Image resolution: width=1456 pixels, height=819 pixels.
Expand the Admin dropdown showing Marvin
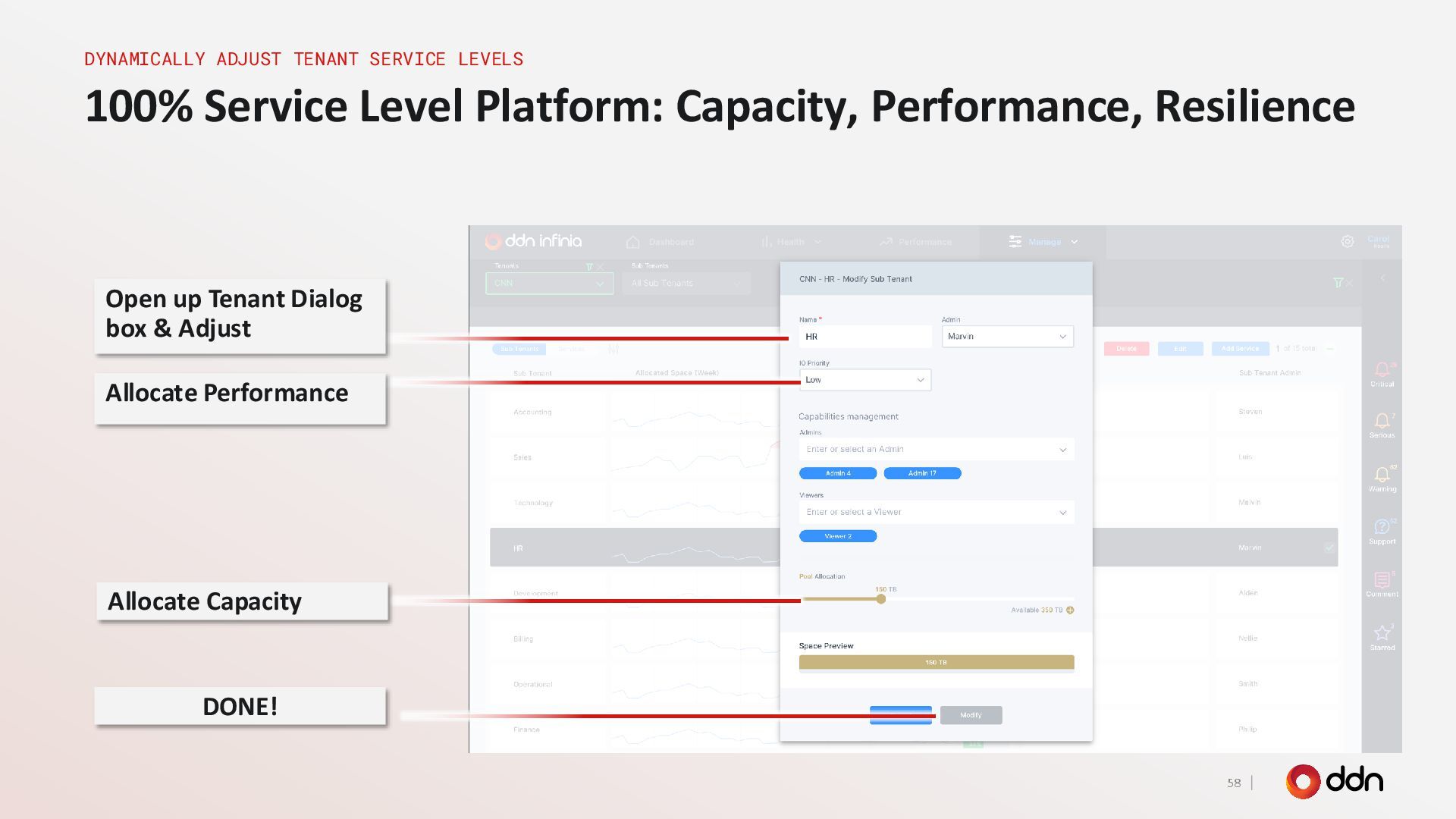tap(1007, 337)
